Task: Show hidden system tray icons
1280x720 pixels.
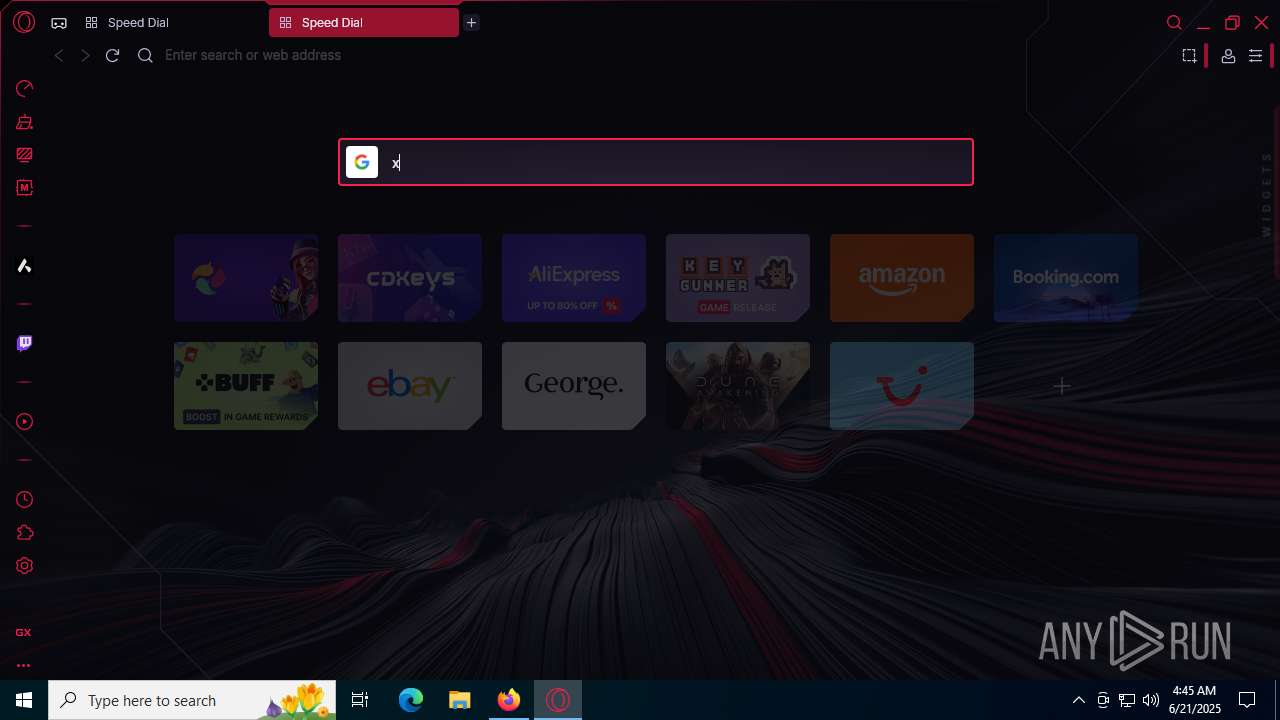Action: click(x=1078, y=700)
